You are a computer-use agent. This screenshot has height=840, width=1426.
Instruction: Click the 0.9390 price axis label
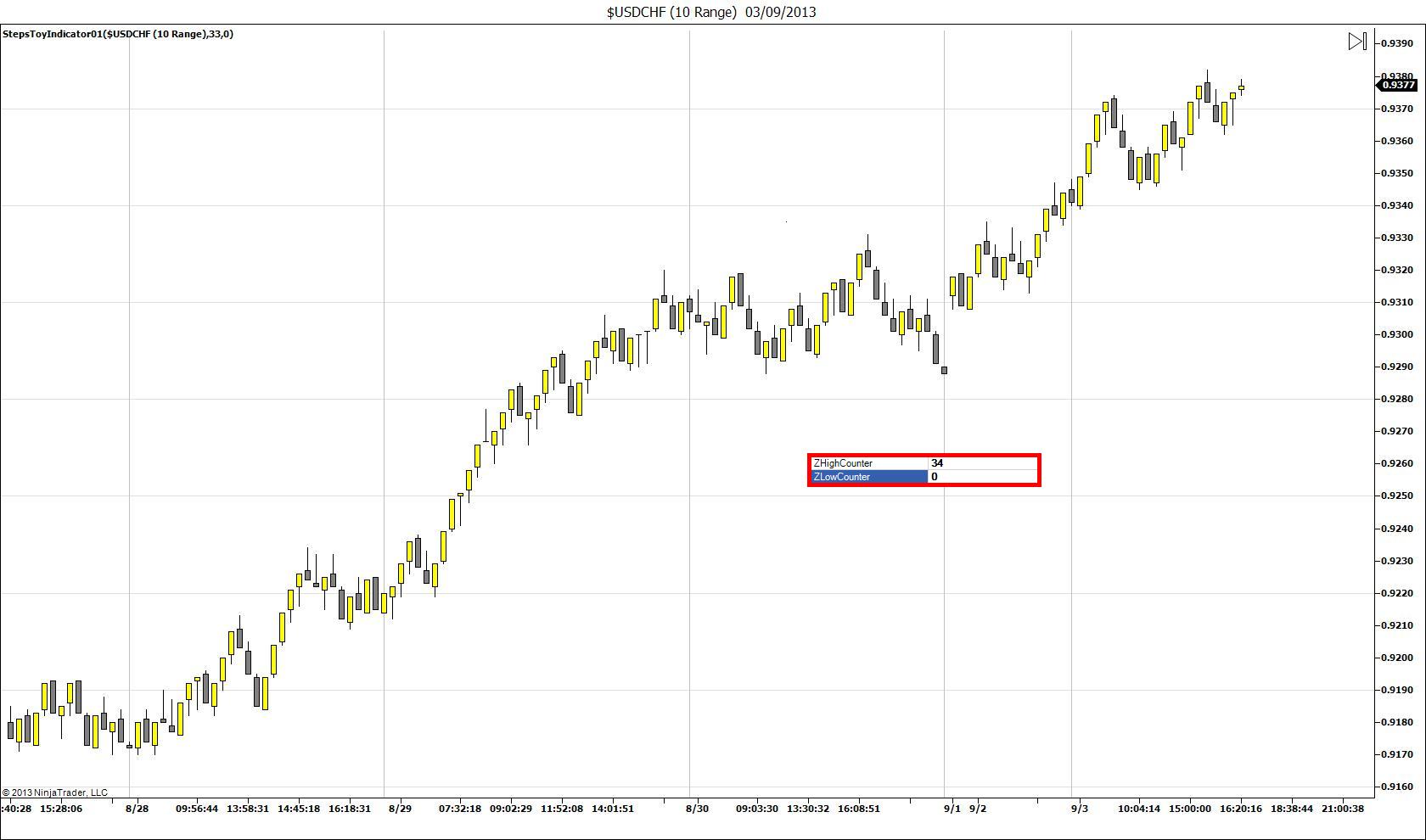point(1397,43)
